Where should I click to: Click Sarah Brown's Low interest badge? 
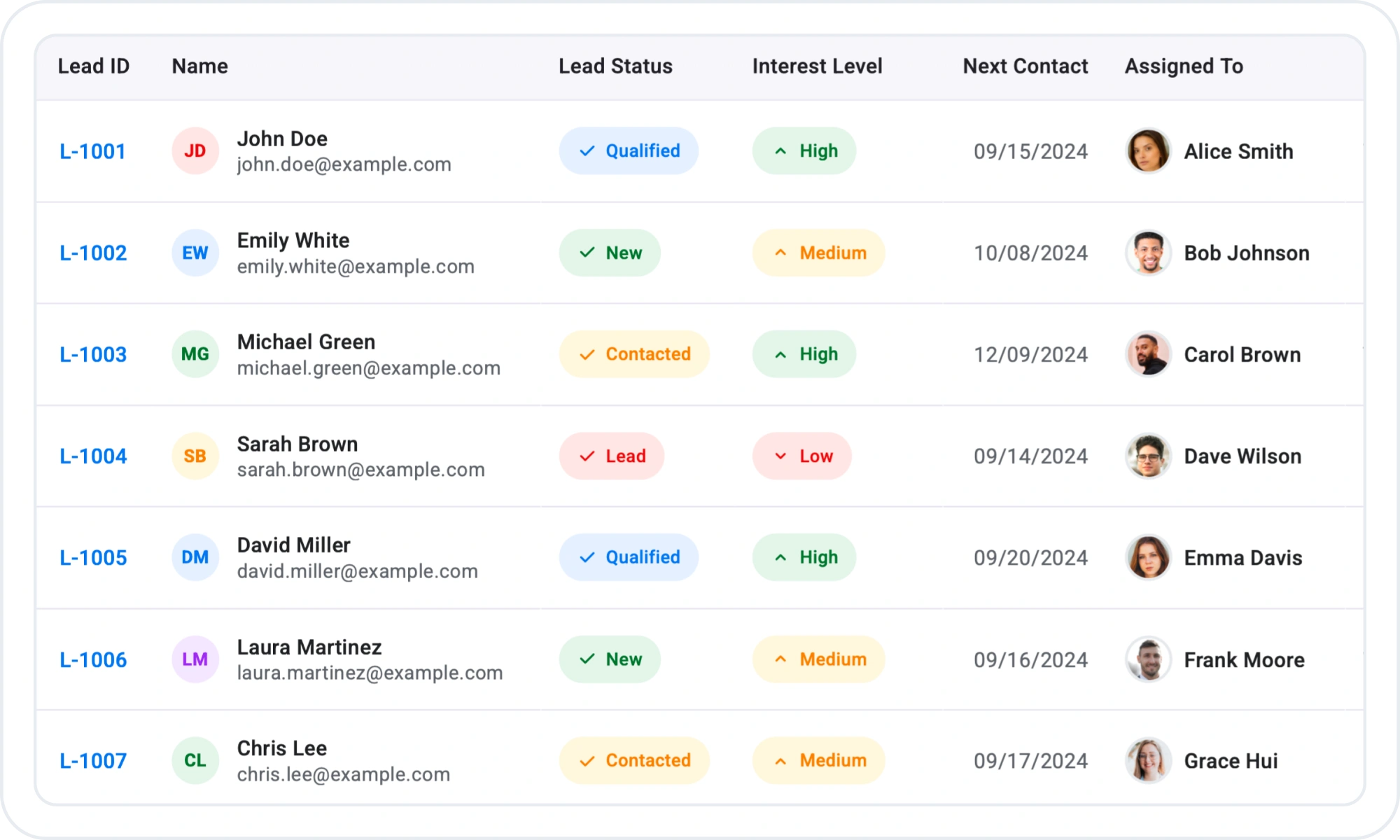coord(802,456)
